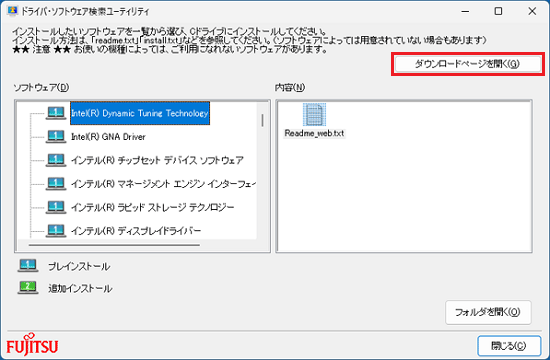This screenshot has height=360, width=550.
Task: Click the ダウンロードページを開く button
Action: [468, 64]
